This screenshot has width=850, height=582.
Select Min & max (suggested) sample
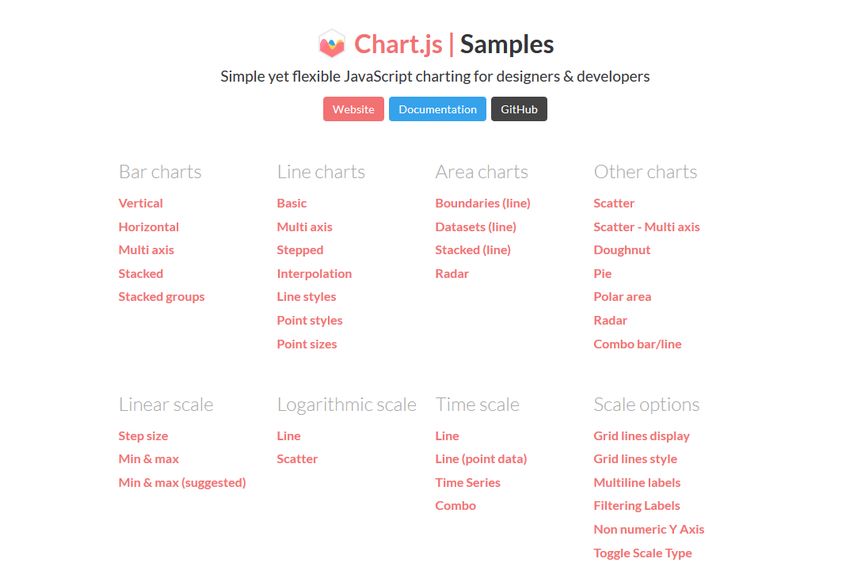tap(182, 483)
